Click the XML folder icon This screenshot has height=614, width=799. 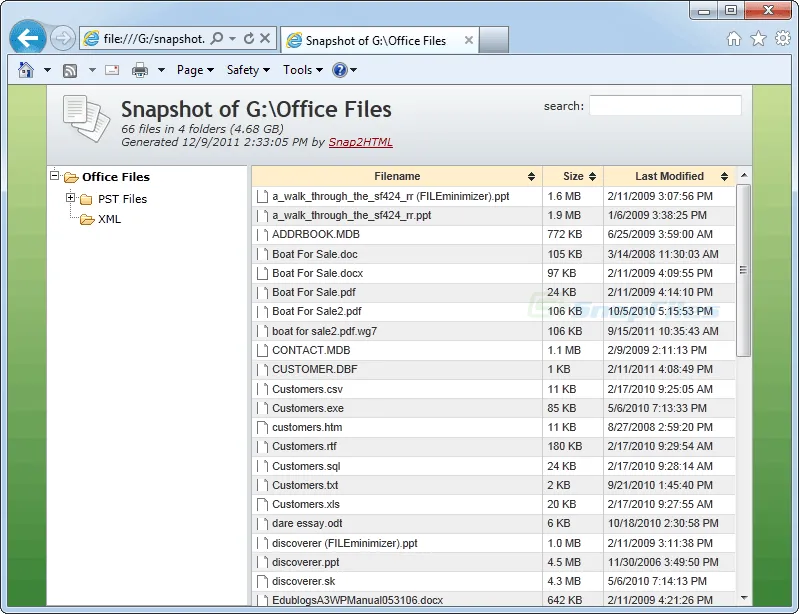(87, 219)
